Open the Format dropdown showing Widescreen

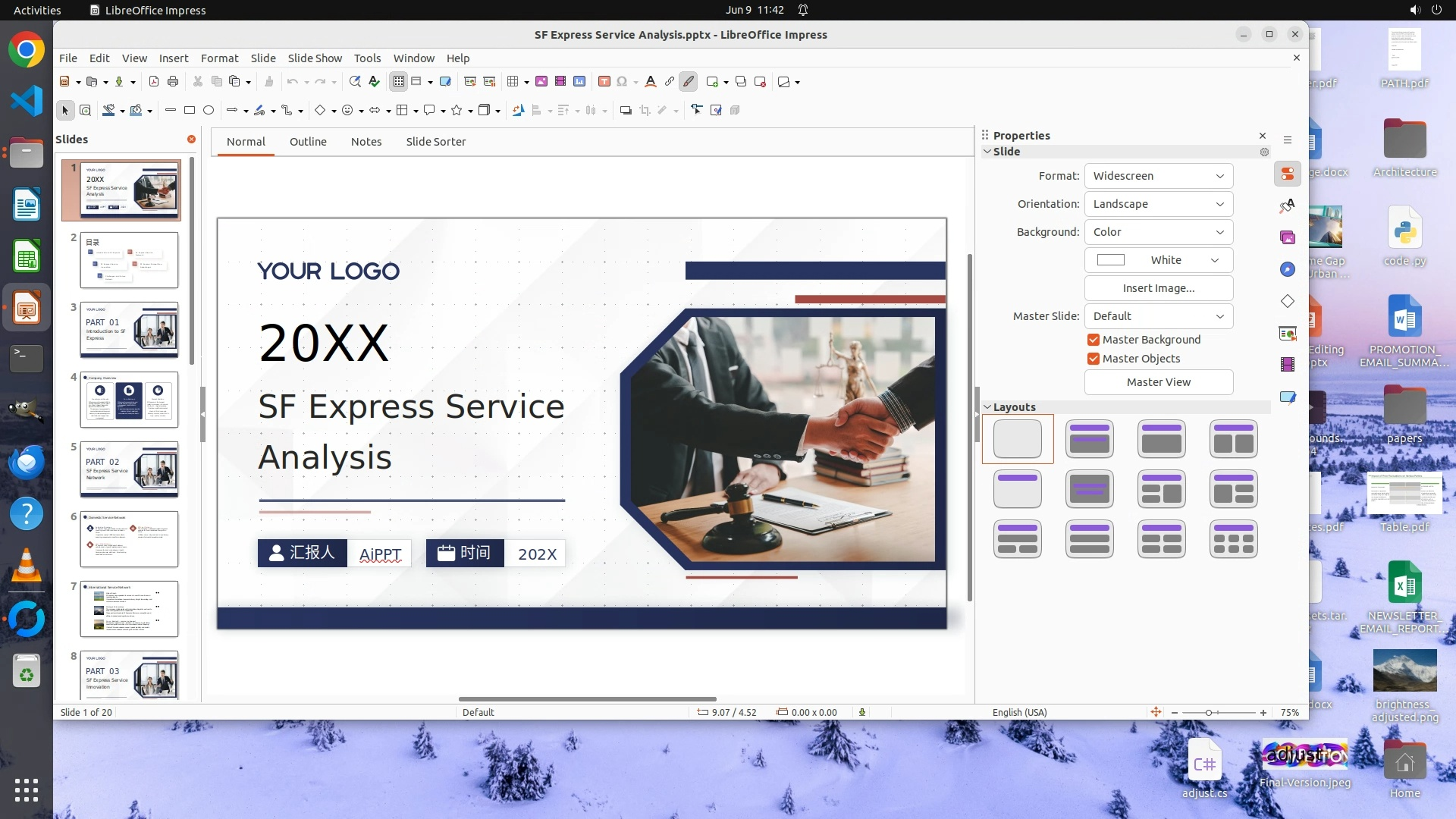coord(1158,176)
